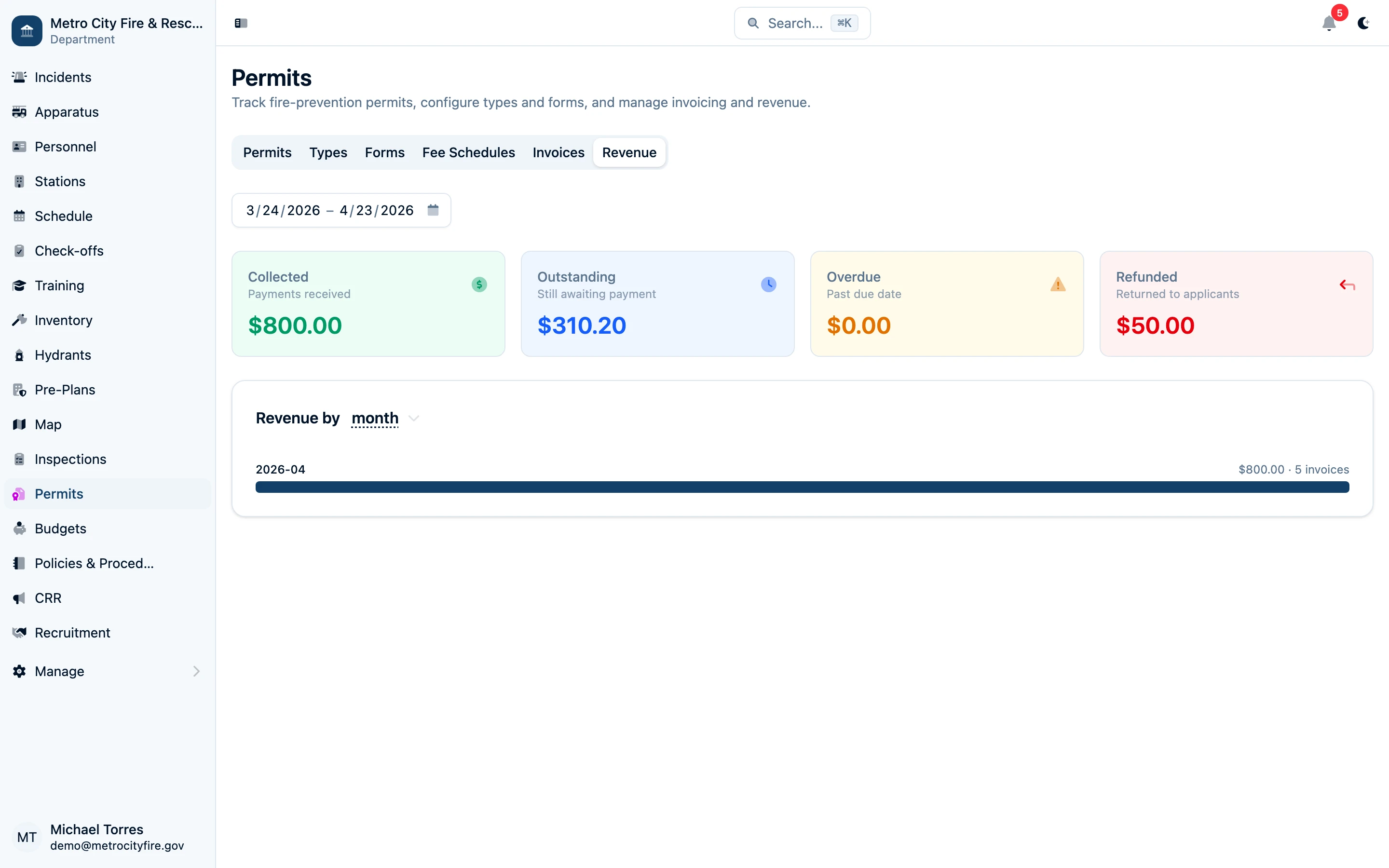The width and height of the screenshot is (1389, 868).
Task: Click the Hydrants sidebar icon
Action: pyautogui.click(x=19, y=355)
